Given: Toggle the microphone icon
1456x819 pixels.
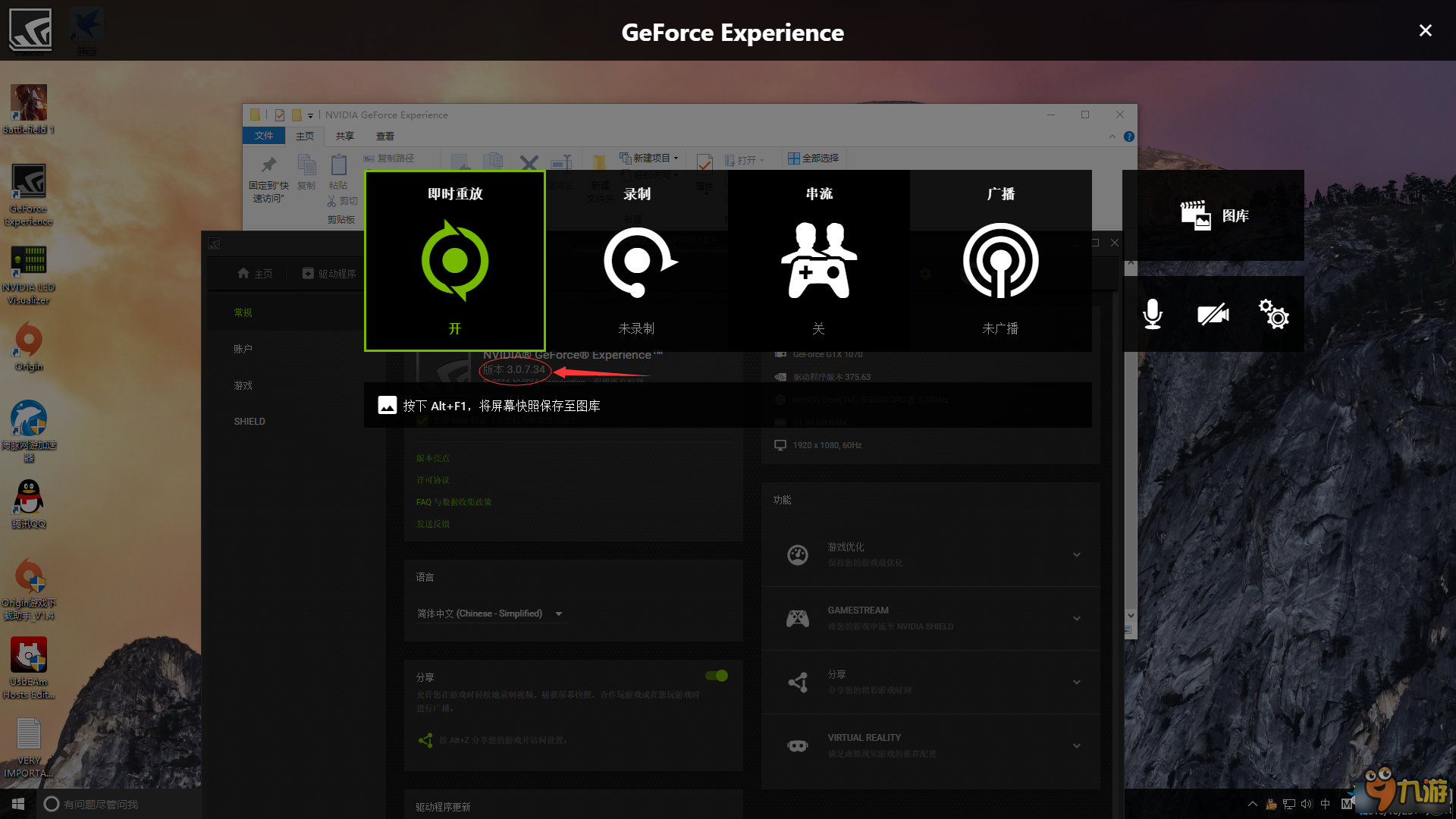Looking at the screenshot, I should point(1153,314).
